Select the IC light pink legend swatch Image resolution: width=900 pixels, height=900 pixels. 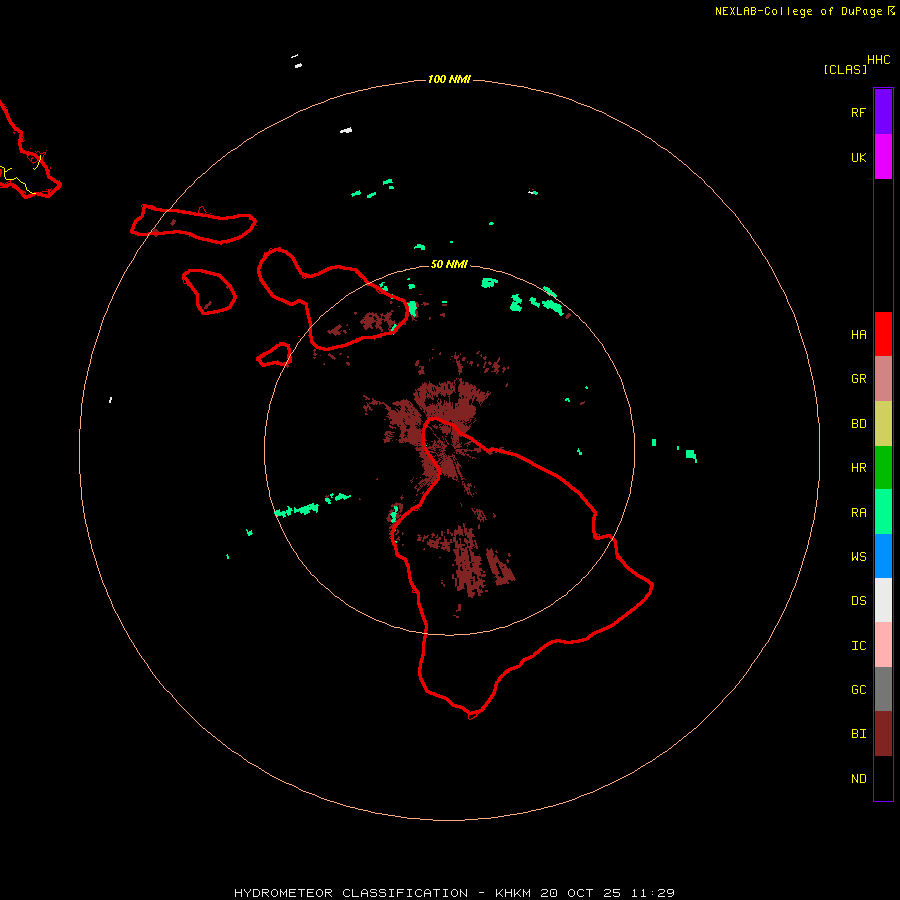pyautogui.click(x=883, y=645)
